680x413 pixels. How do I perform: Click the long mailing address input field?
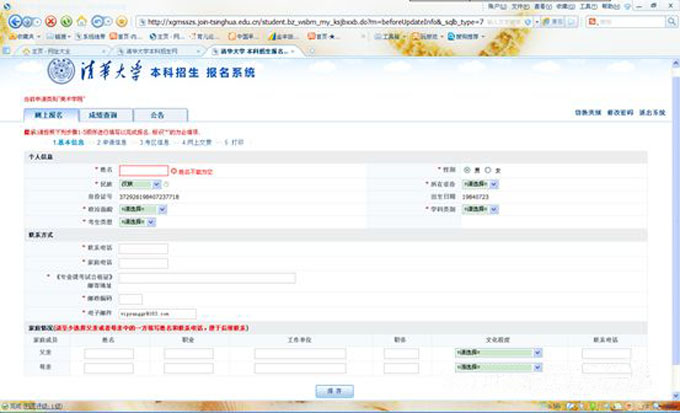(207, 278)
